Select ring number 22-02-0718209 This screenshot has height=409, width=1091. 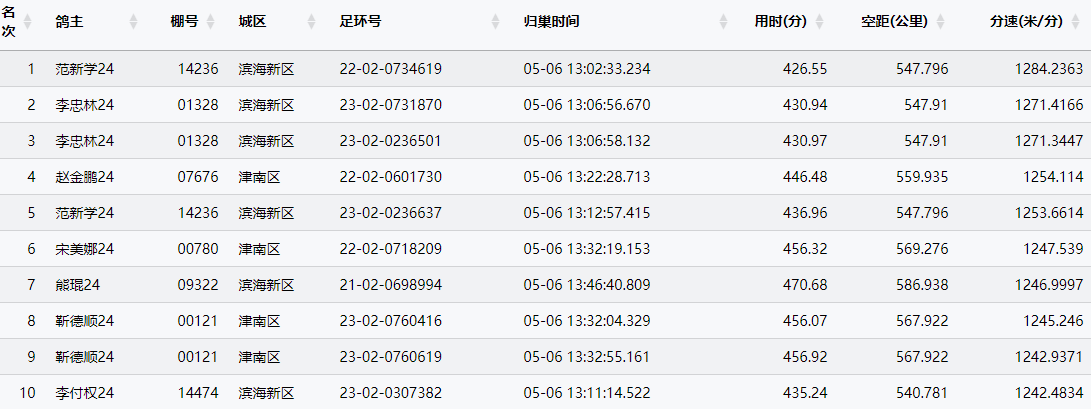[391, 249]
